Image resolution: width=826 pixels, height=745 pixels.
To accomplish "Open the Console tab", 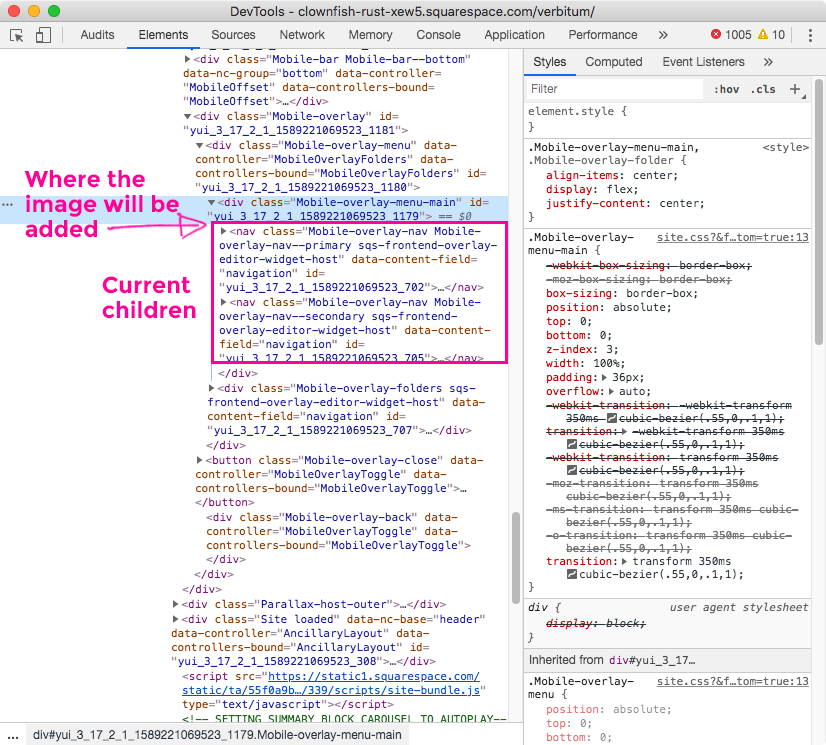I will tap(438, 35).
